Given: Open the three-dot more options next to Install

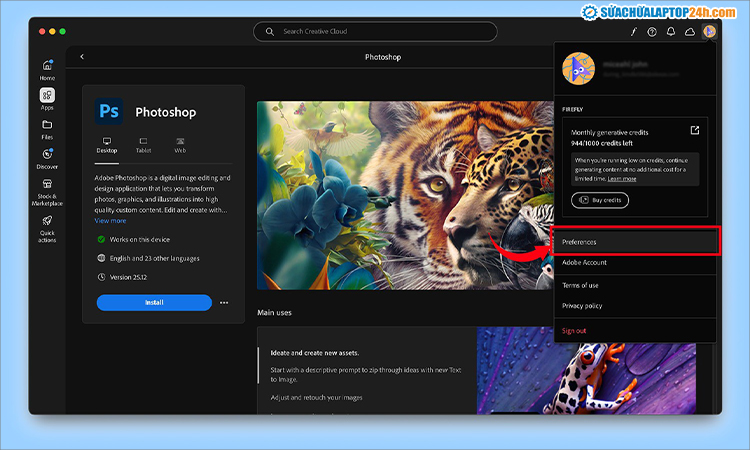Looking at the screenshot, I should tap(224, 303).
